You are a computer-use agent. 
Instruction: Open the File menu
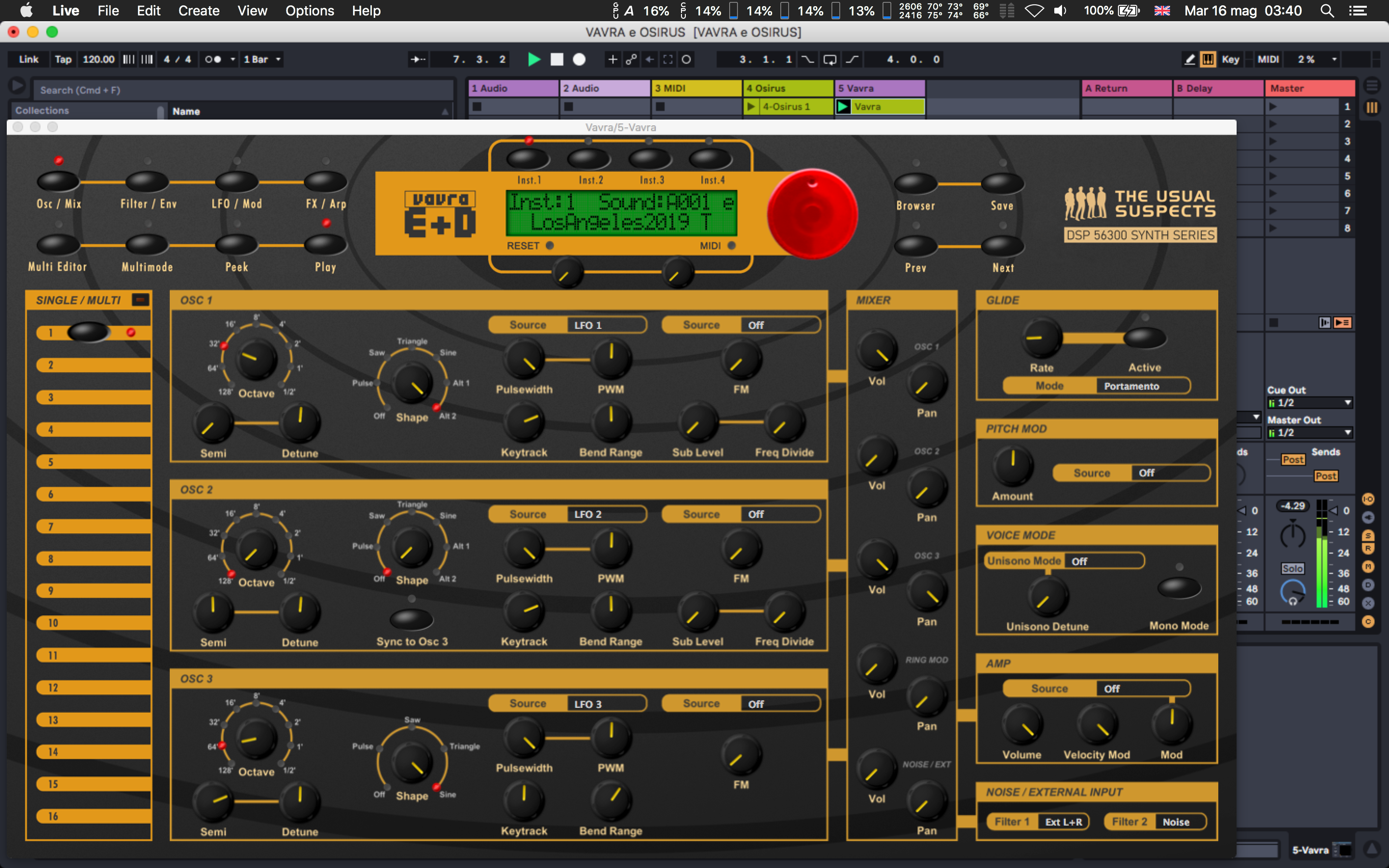point(108,11)
